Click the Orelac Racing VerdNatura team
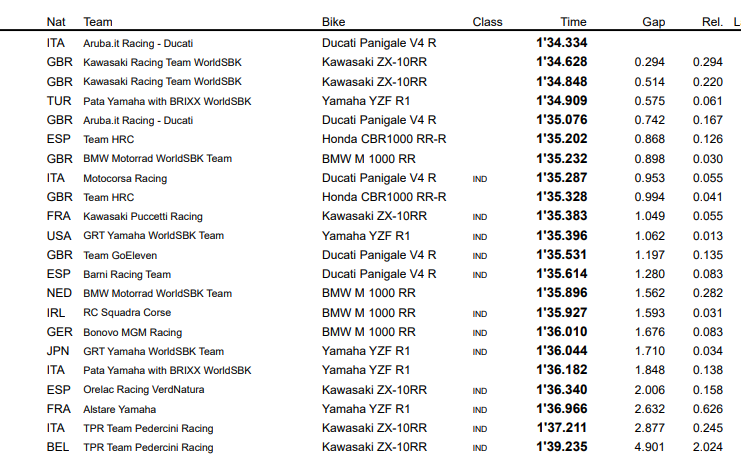 (x=136, y=390)
